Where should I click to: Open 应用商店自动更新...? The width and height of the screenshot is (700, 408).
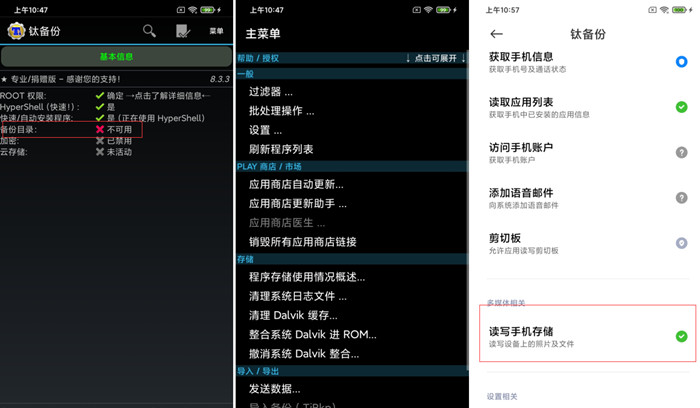coord(352,184)
